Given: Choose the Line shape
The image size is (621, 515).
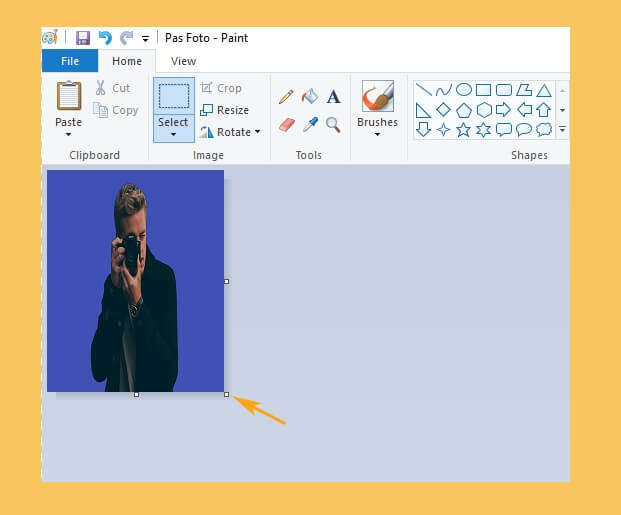Looking at the screenshot, I should click(424, 90).
